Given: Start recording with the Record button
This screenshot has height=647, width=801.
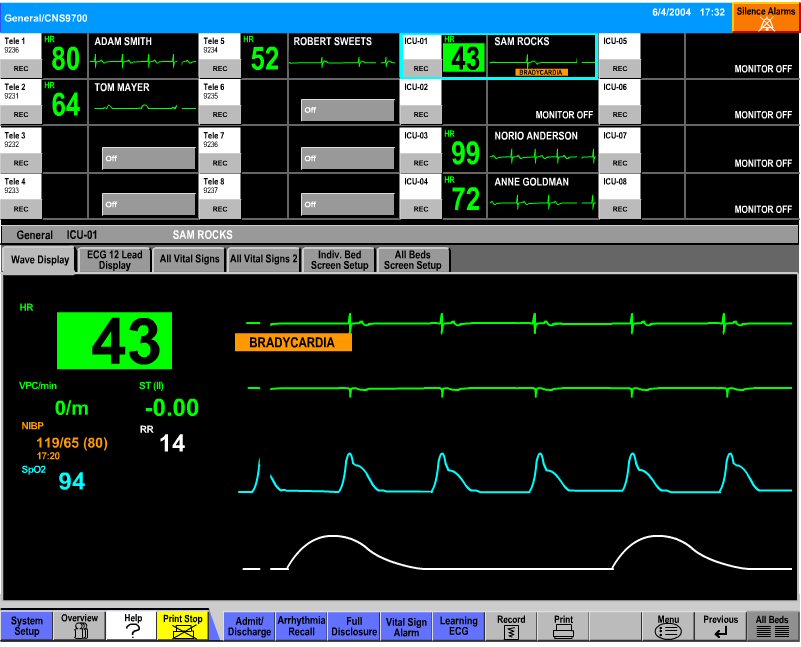Looking at the screenshot, I should (511, 626).
